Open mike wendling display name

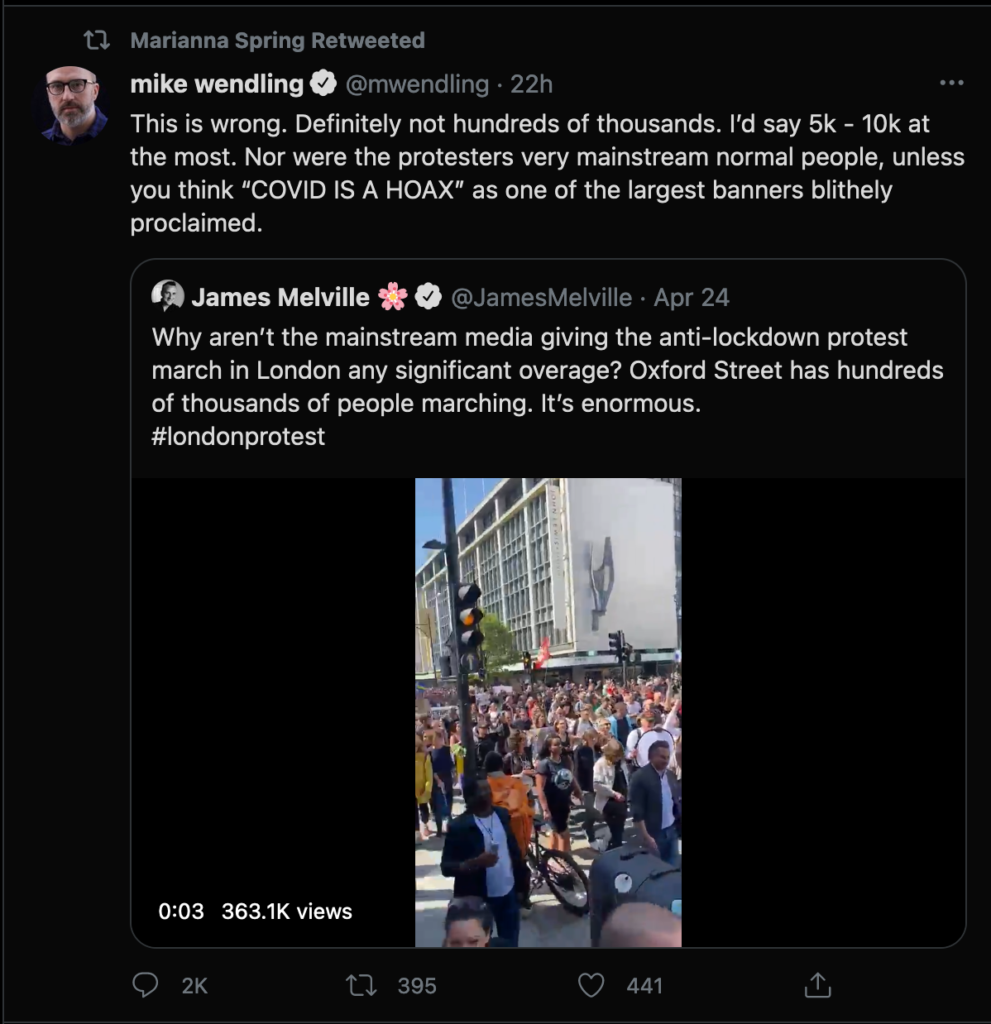(x=217, y=84)
